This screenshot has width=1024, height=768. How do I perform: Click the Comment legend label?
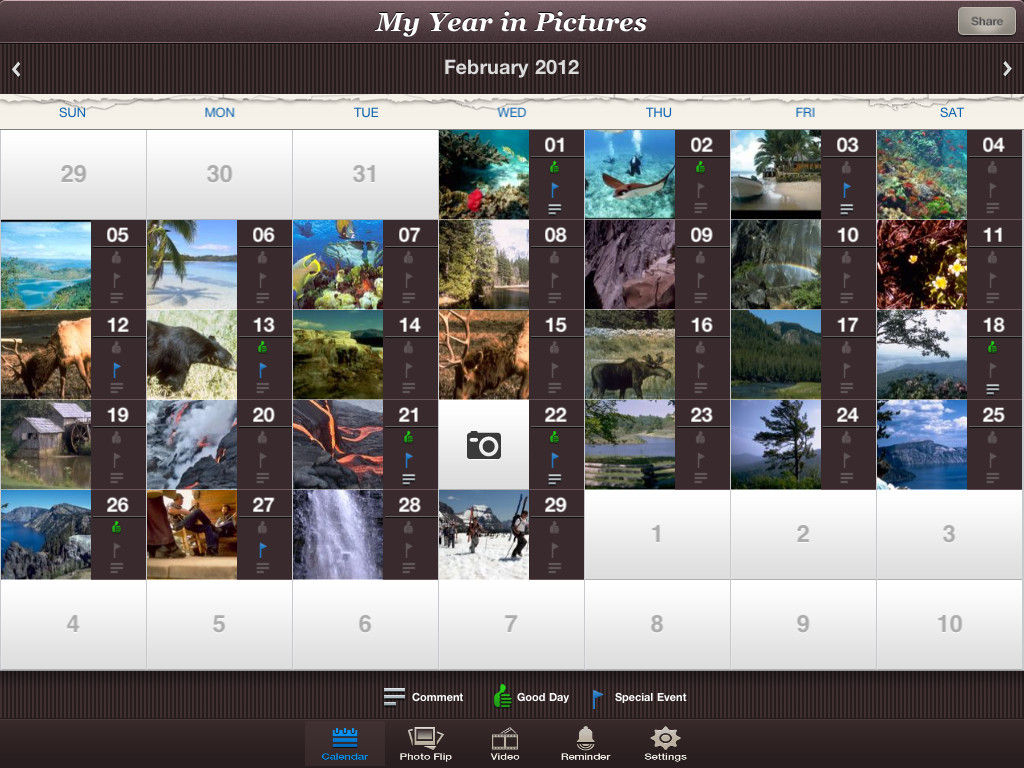click(437, 697)
